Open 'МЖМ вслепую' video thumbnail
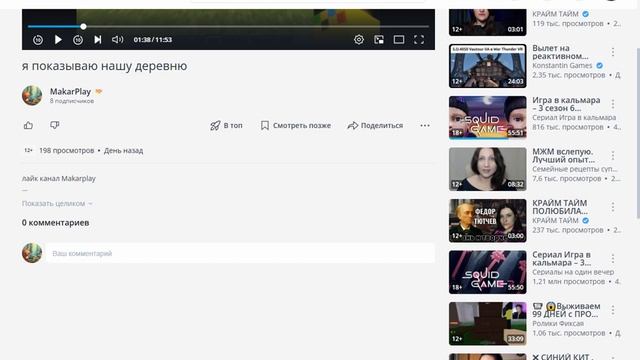 (x=487, y=169)
